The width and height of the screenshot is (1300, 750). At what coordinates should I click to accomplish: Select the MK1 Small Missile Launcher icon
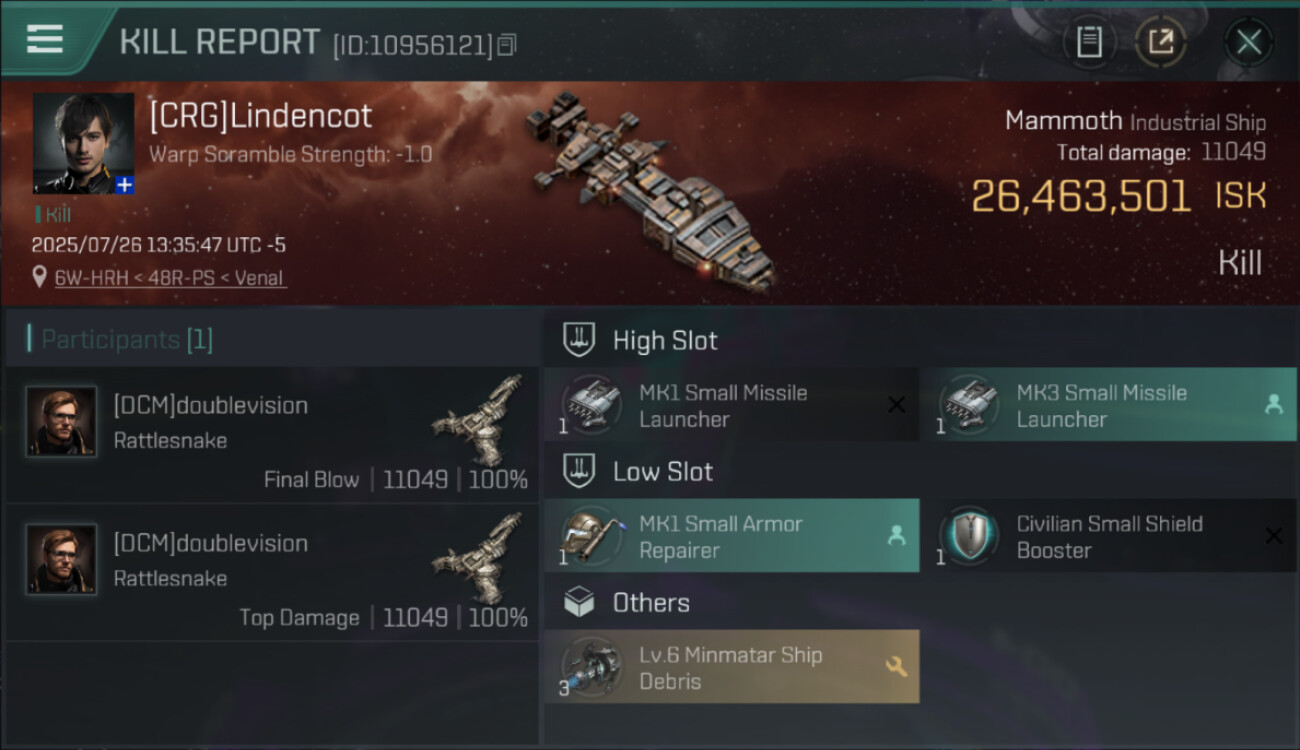pyautogui.click(x=590, y=405)
